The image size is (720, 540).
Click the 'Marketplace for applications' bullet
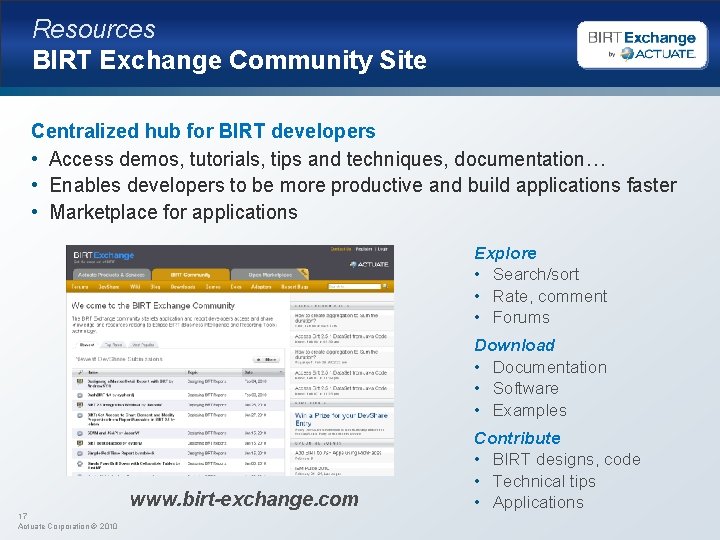(174, 212)
